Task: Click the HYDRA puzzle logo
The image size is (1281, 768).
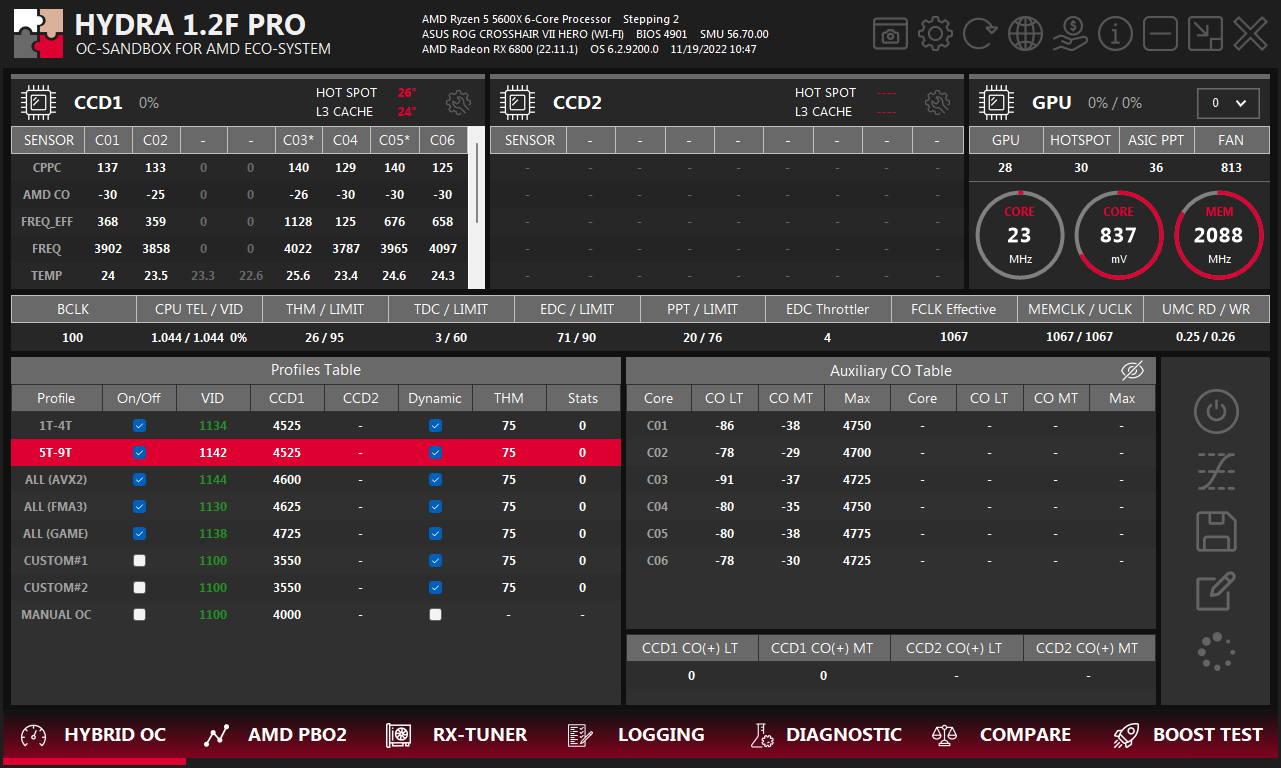Action: click(38, 34)
